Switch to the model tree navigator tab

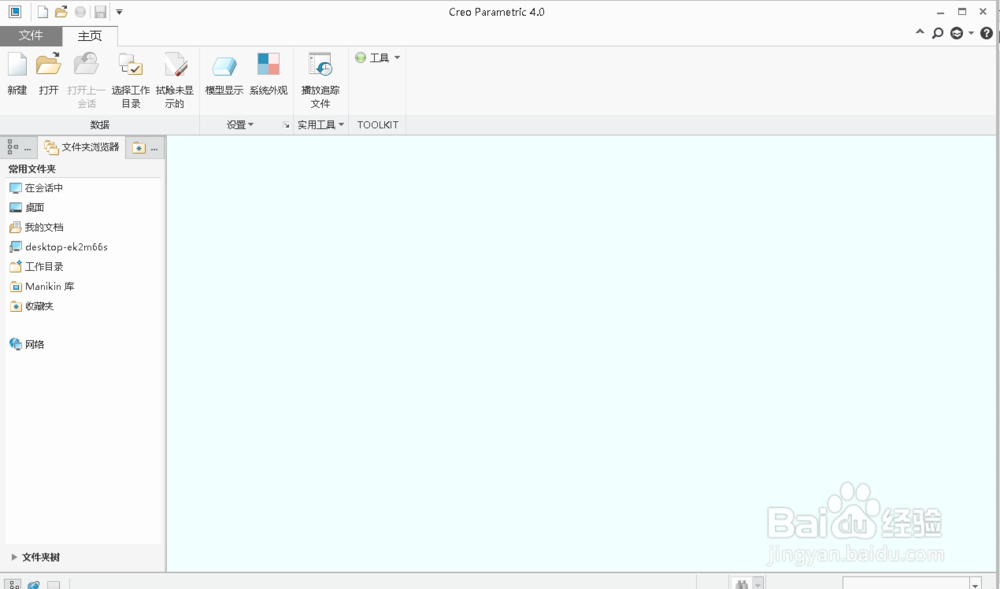tap(18, 147)
